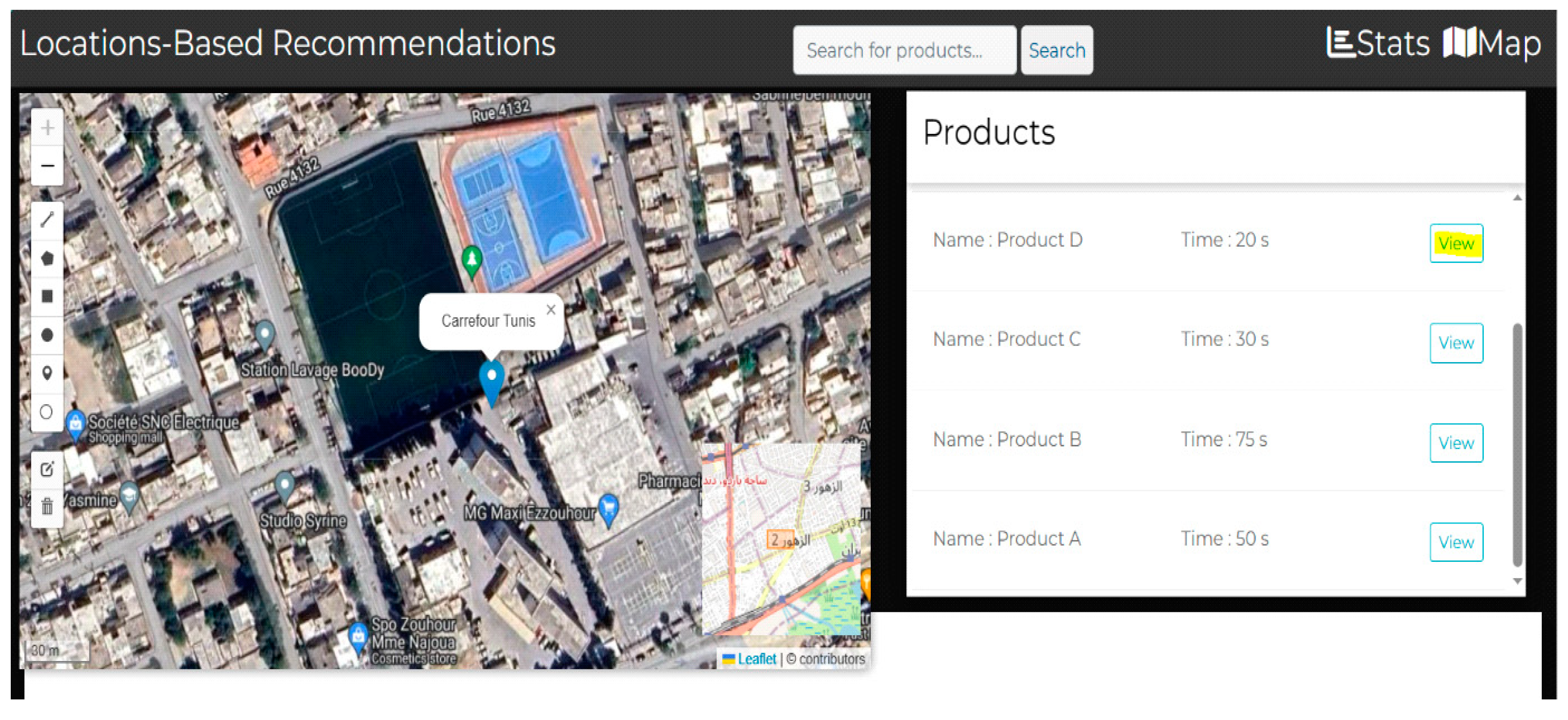Click the map zoom out minus button

point(48,166)
